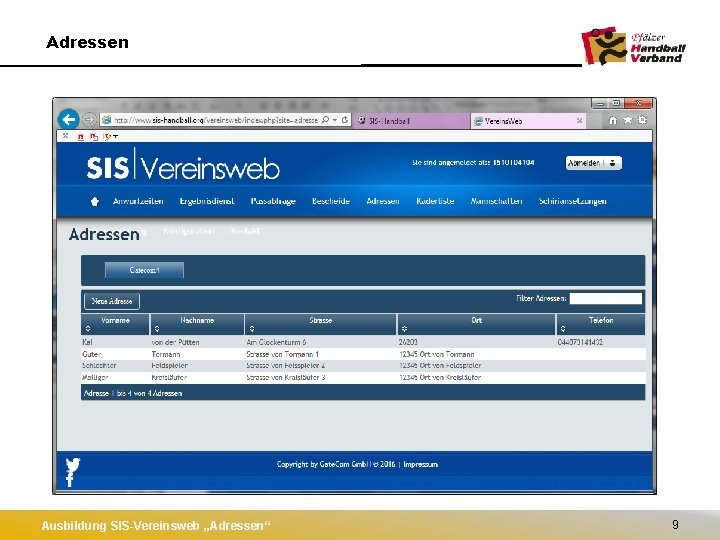
Task: Select the Gatecom1 tab button
Action: click(x=144, y=270)
